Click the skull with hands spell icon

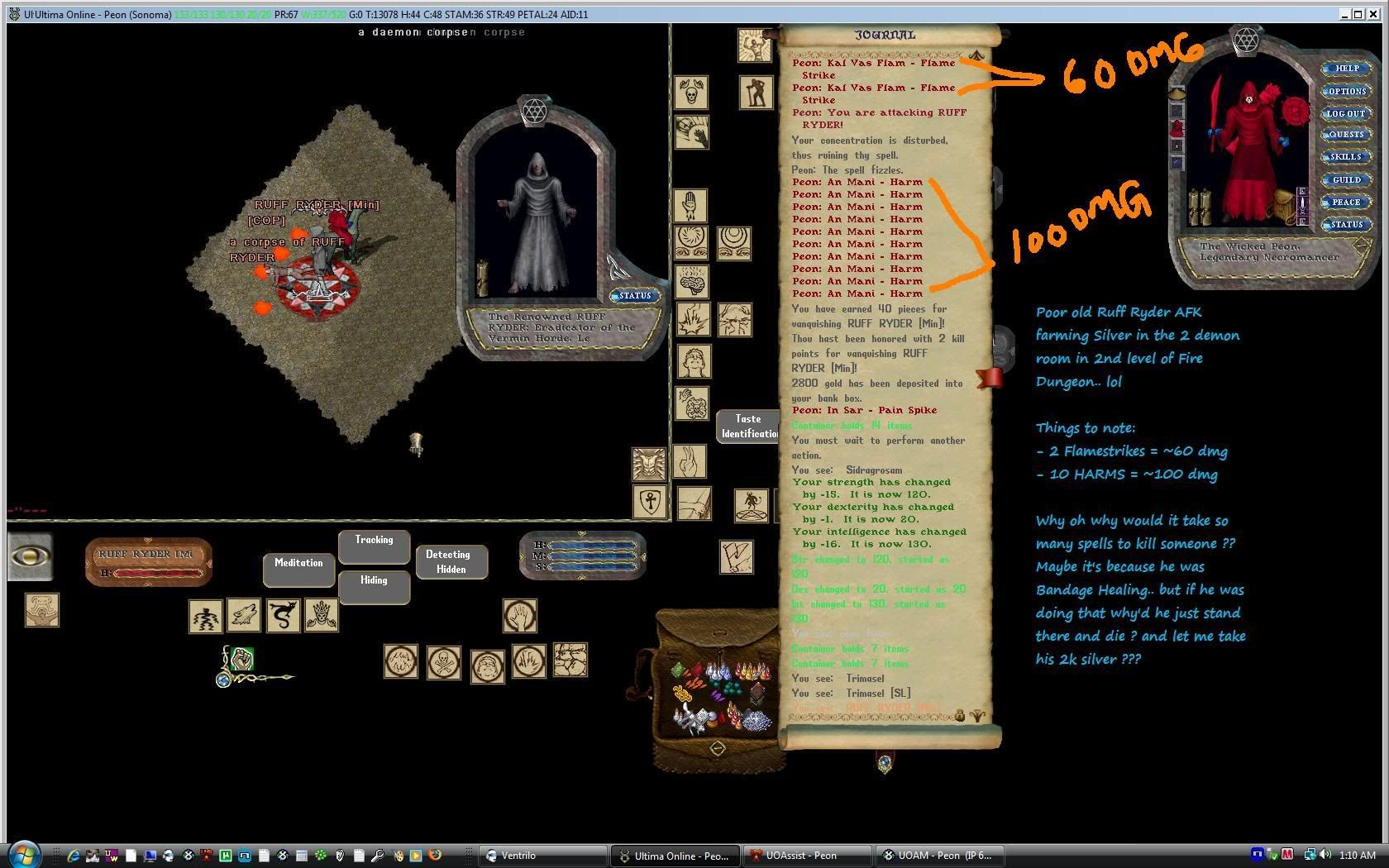(x=691, y=92)
